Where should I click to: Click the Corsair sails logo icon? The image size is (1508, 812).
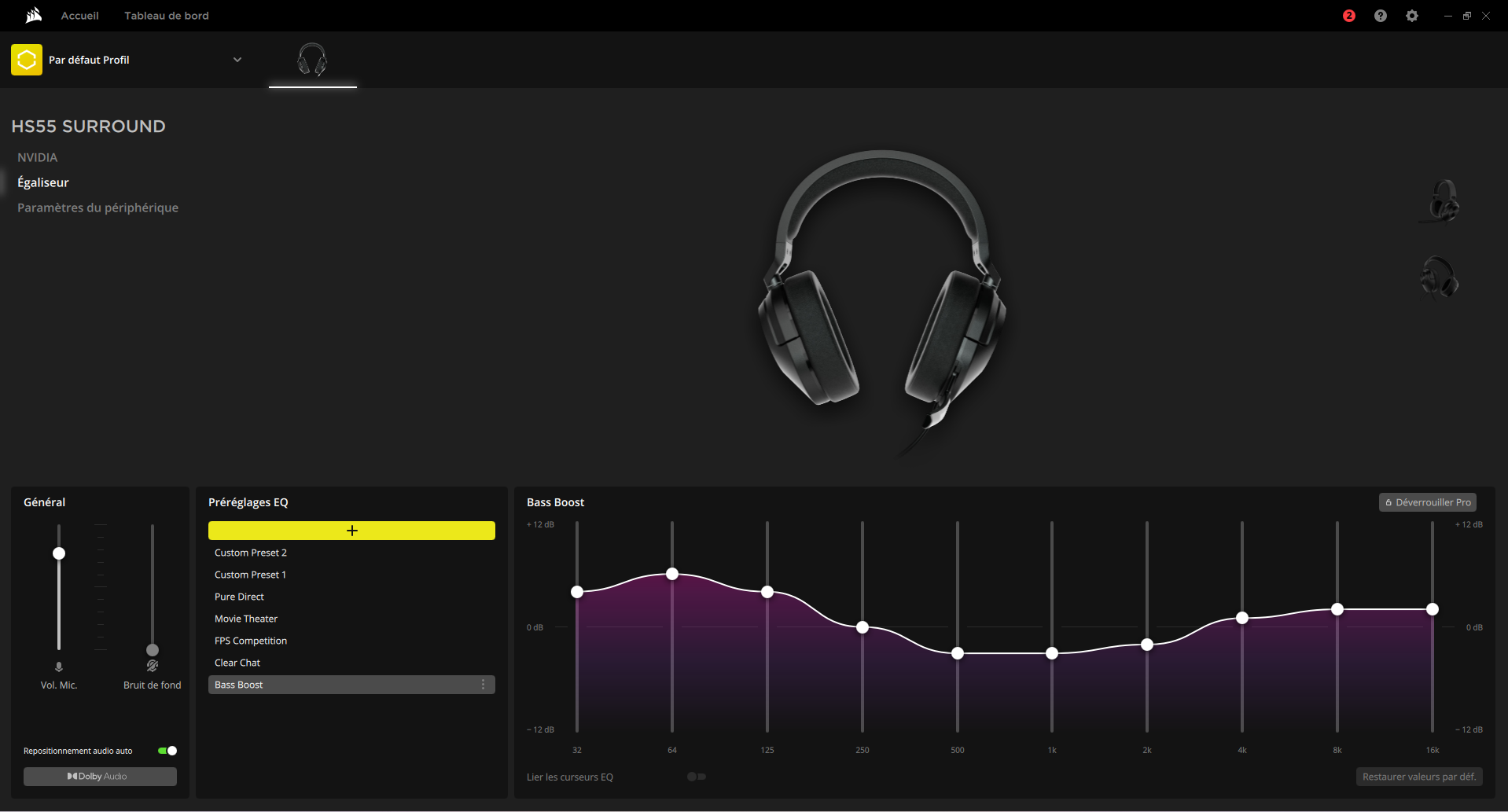click(33, 15)
